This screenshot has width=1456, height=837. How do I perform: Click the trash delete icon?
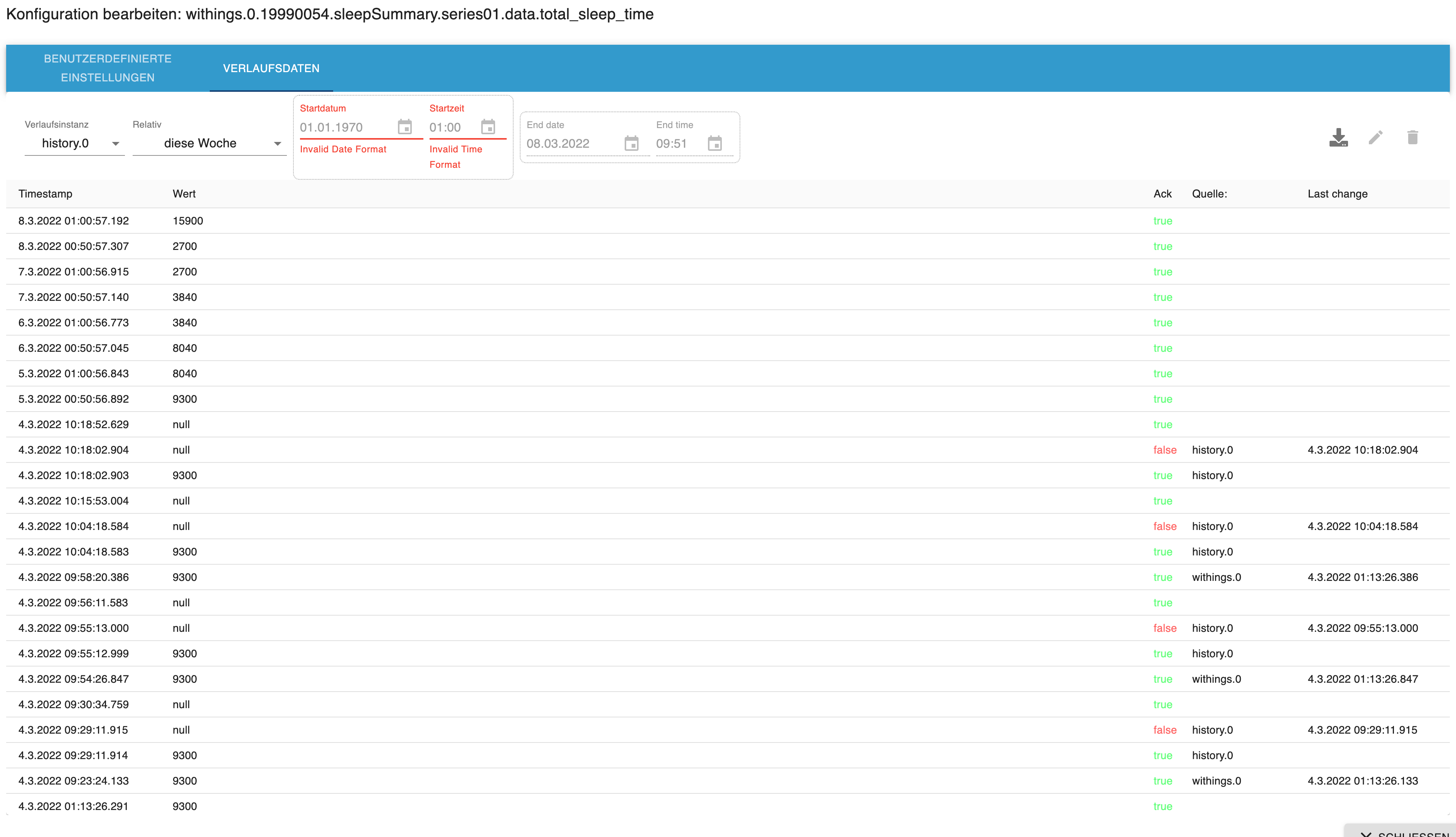(1413, 137)
